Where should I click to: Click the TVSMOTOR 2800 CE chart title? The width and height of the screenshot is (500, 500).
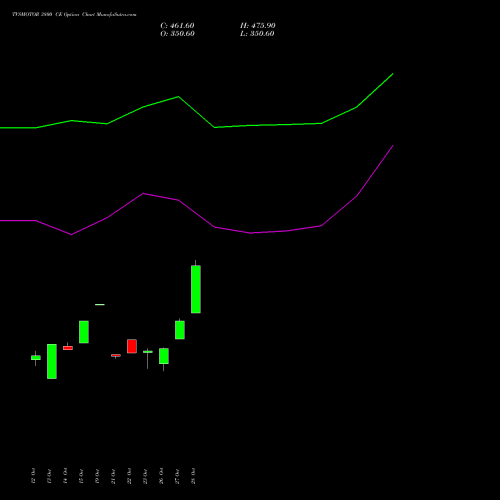point(74,15)
